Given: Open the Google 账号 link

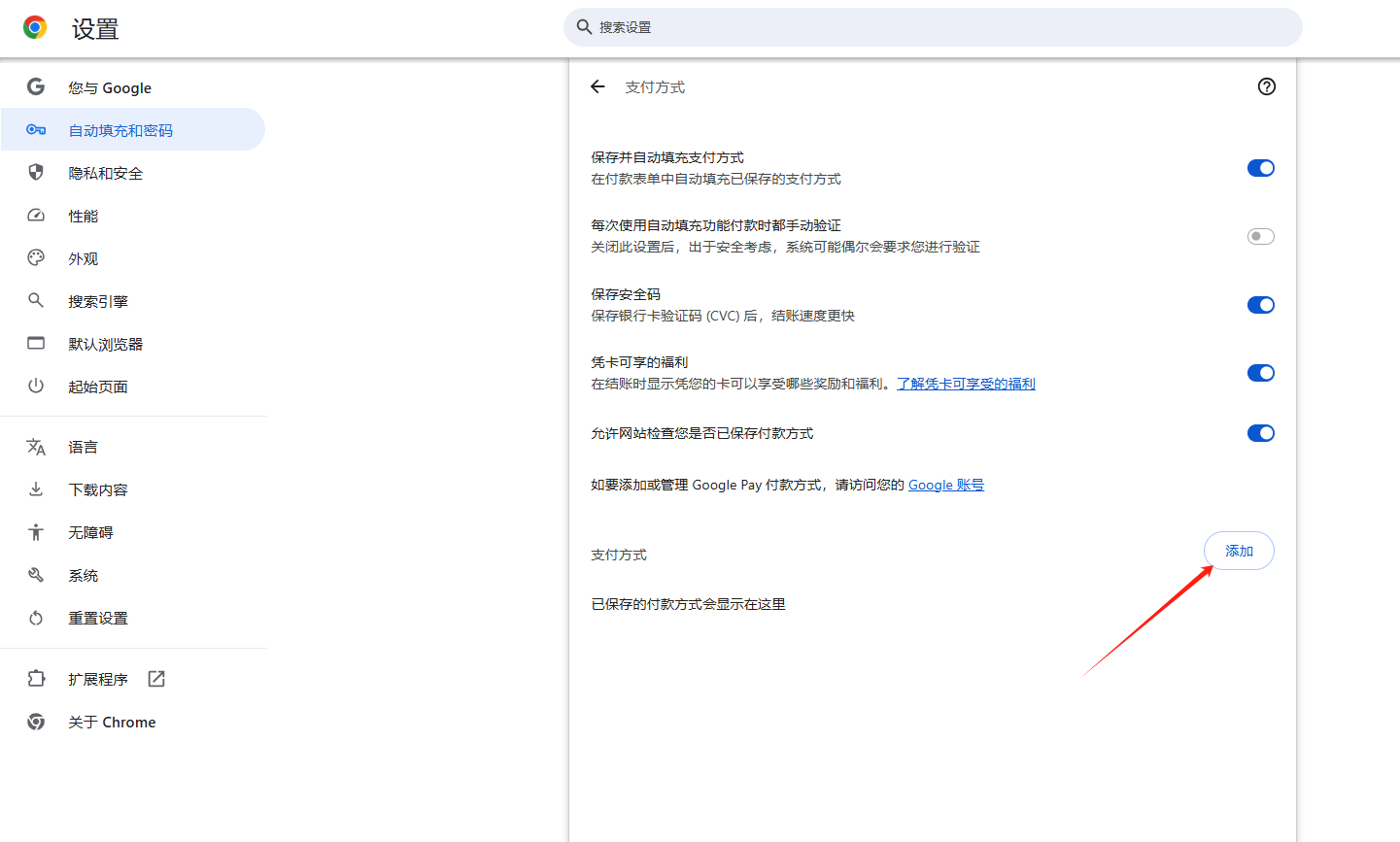Looking at the screenshot, I should pyautogui.click(x=946, y=485).
